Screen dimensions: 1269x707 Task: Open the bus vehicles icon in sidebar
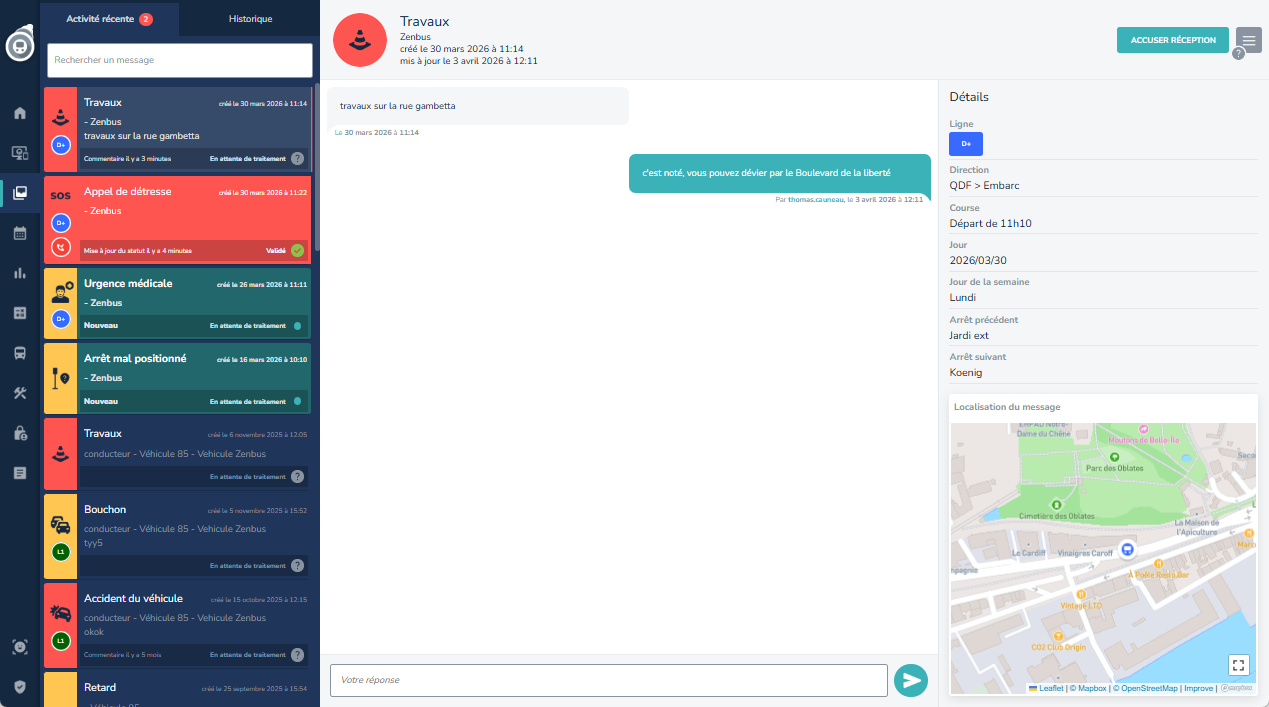(x=19, y=353)
